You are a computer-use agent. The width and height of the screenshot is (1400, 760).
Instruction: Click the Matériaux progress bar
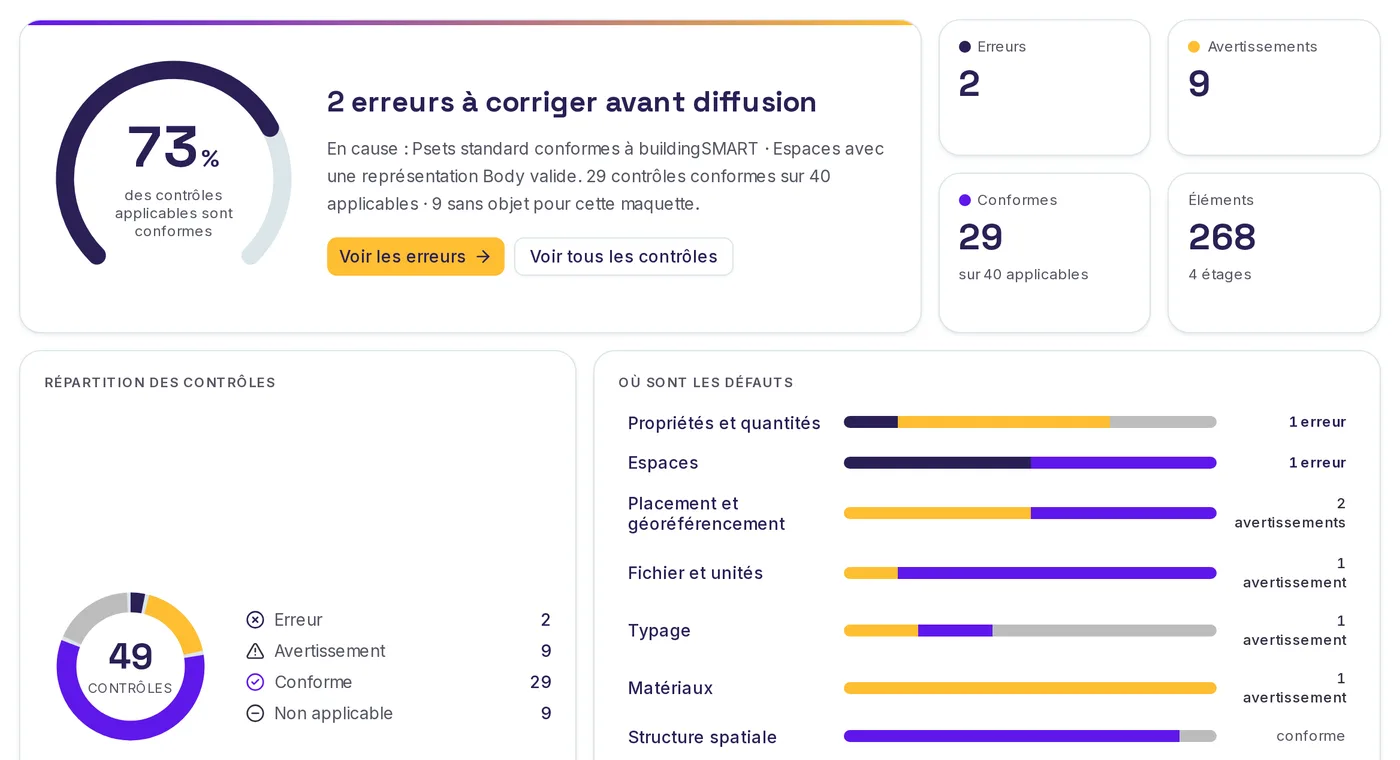(x=1030, y=688)
